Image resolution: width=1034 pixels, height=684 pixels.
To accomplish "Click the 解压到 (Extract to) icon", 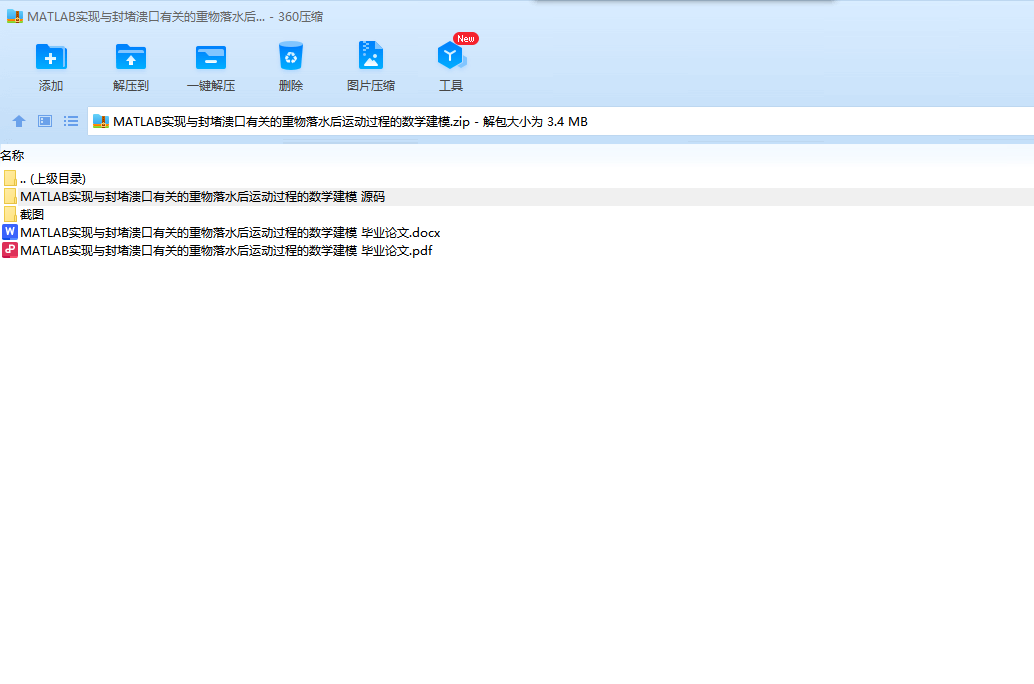I will click(131, 57).
